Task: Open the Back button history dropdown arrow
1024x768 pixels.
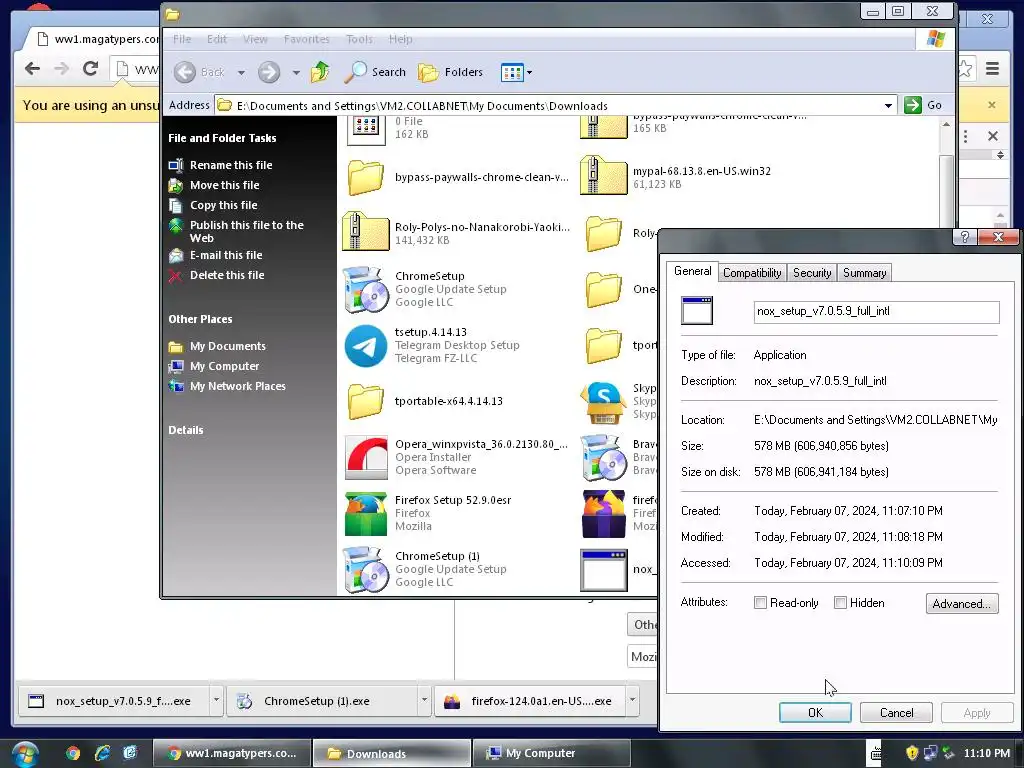Action: (241, 72)
